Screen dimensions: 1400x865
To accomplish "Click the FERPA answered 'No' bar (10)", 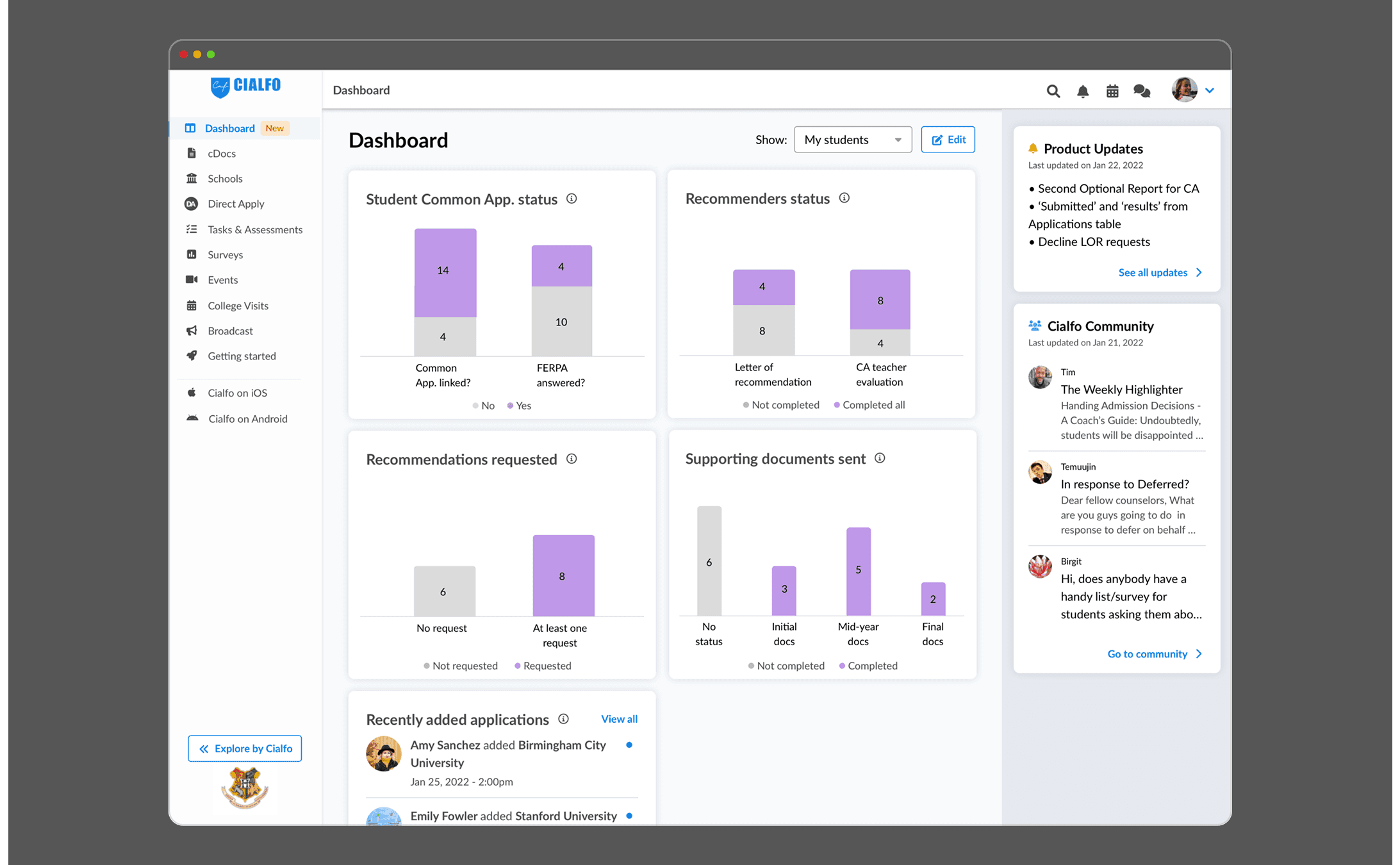I will coord(562,321).
